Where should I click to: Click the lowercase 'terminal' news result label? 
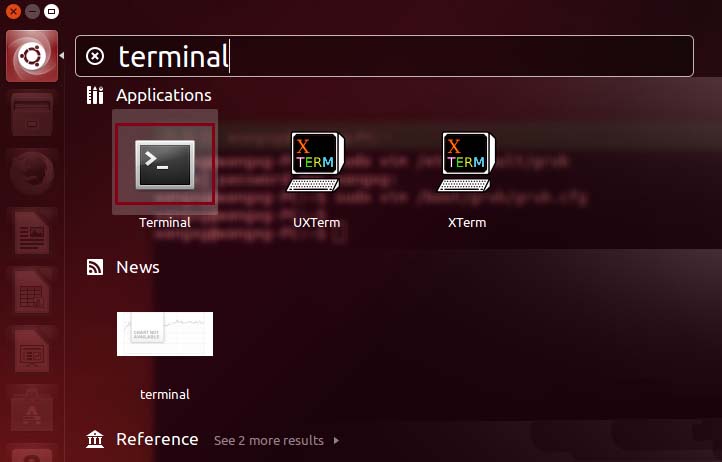(165, 394)
